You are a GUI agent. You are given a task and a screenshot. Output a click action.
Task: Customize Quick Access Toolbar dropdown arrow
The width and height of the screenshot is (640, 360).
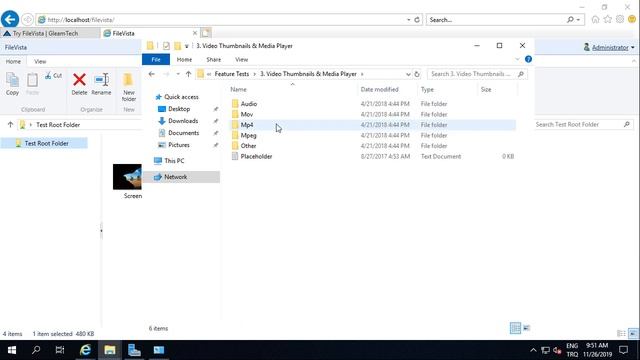(x=187, y=46)
